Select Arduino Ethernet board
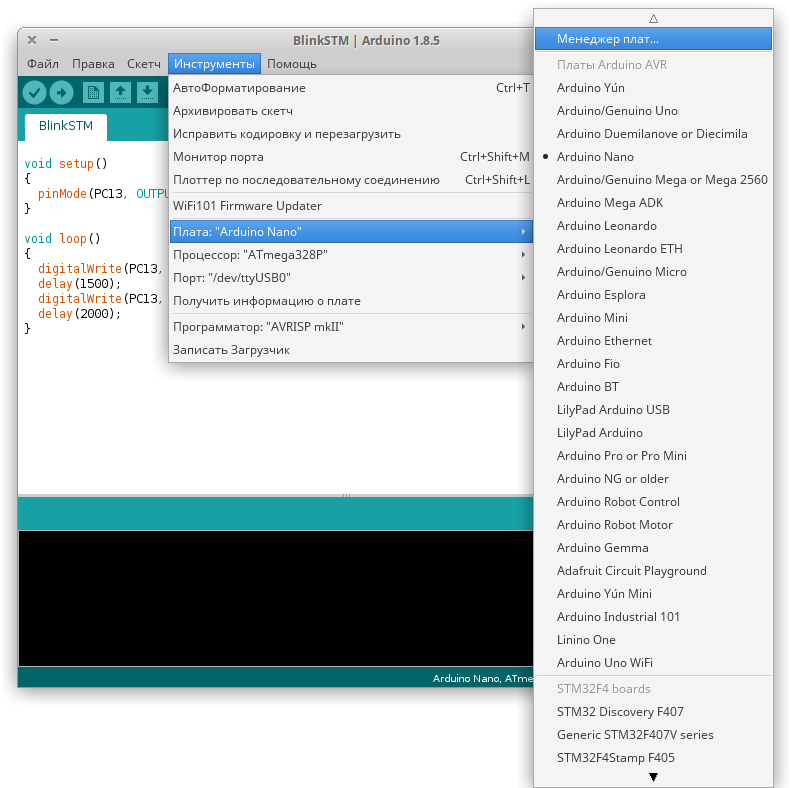The height and width of the screenshot is (788, 792). tap(653, 341)
